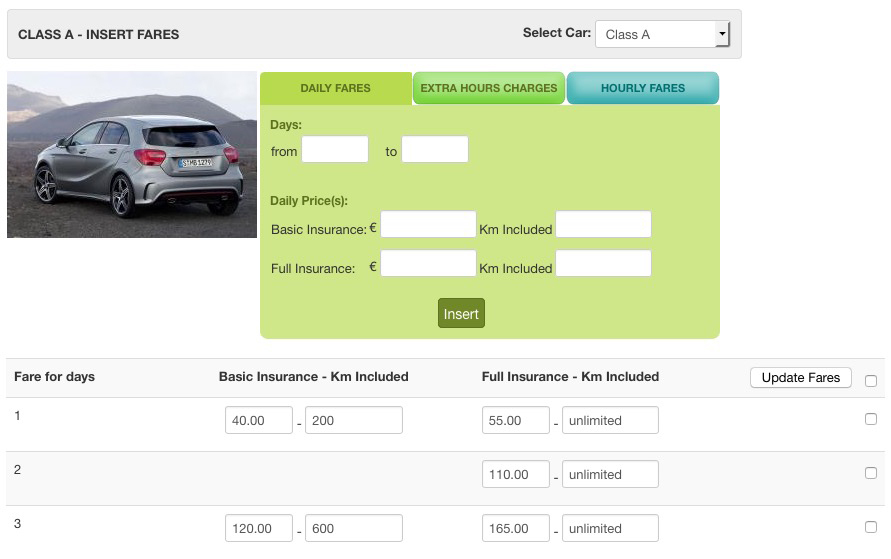Toggle the select-all checkbox beside Update Fares

point(871,381)
